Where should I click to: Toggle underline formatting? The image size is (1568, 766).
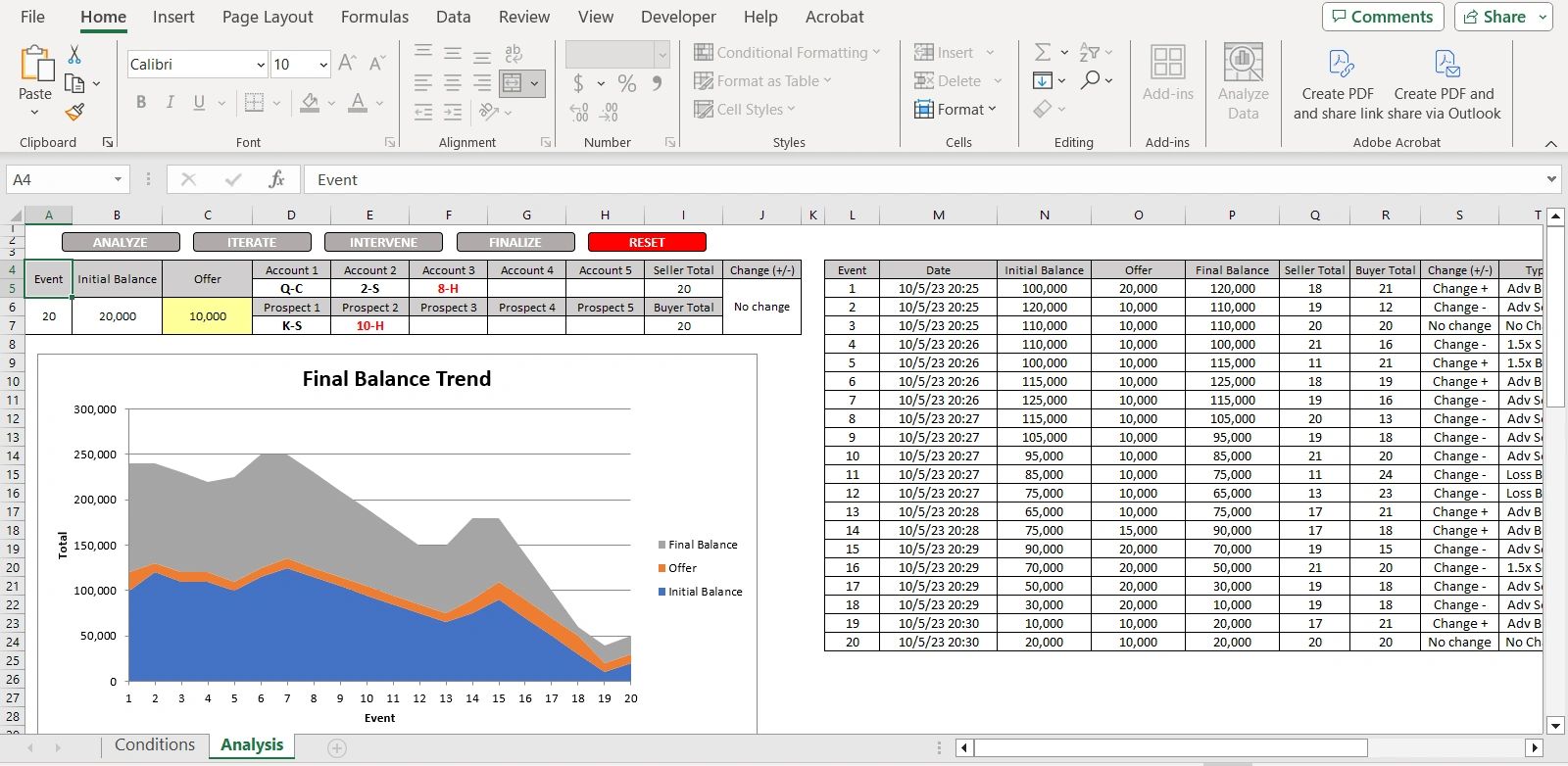pos(199,102)
